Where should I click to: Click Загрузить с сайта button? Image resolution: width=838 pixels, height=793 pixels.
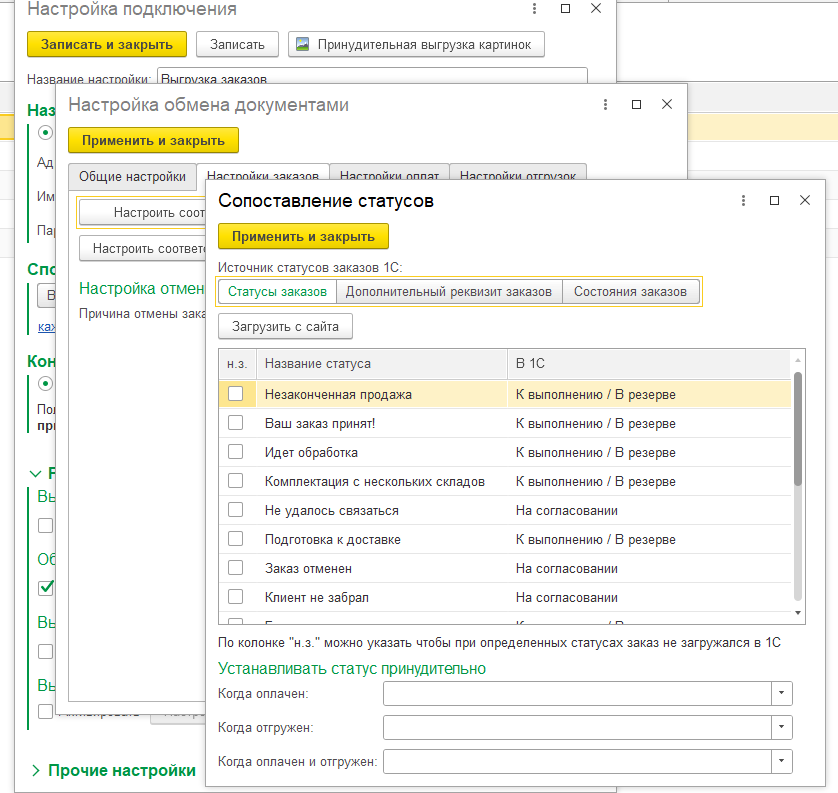tap(285, 326)
